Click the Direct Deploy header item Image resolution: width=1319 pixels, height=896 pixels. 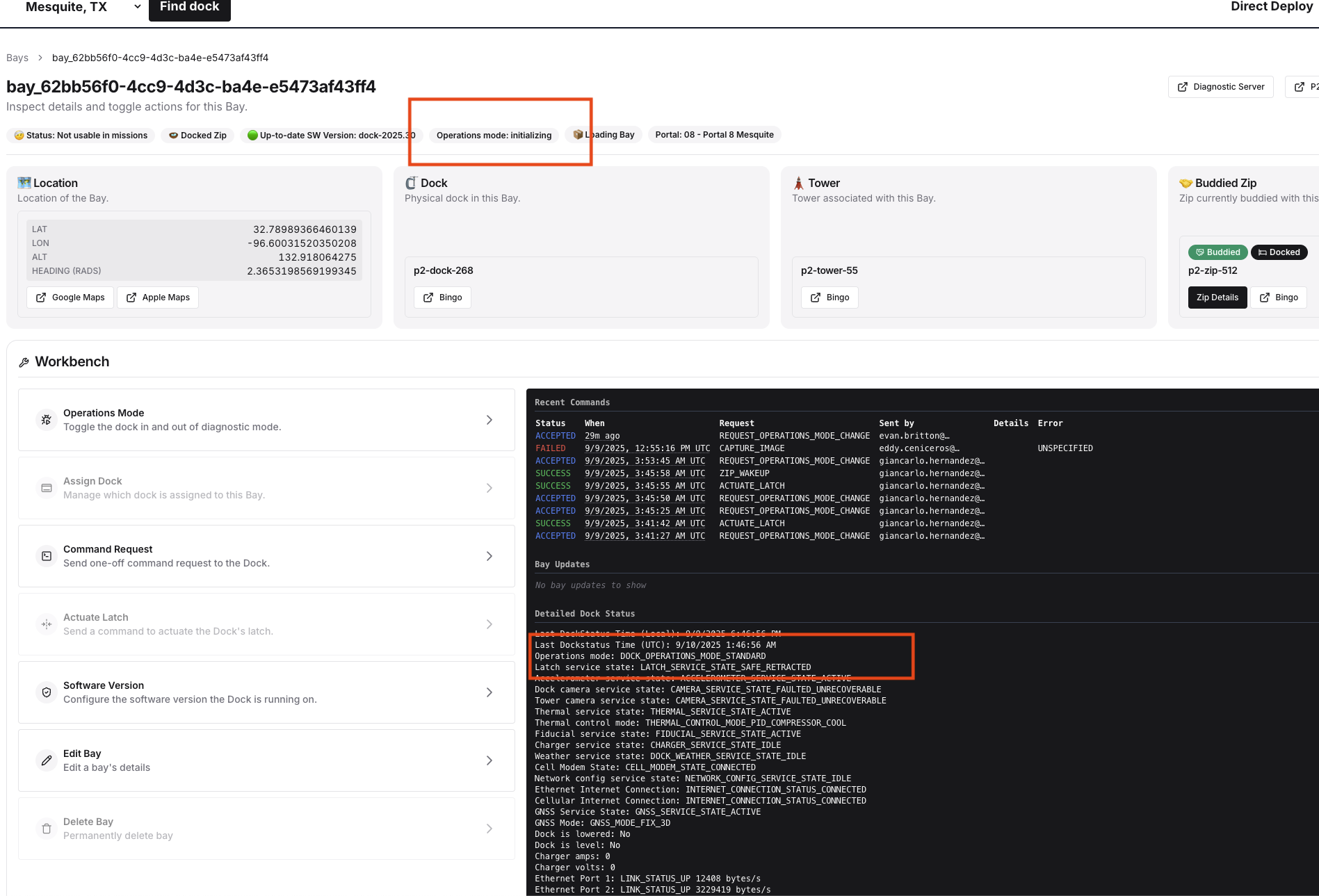click(1272, 7)
